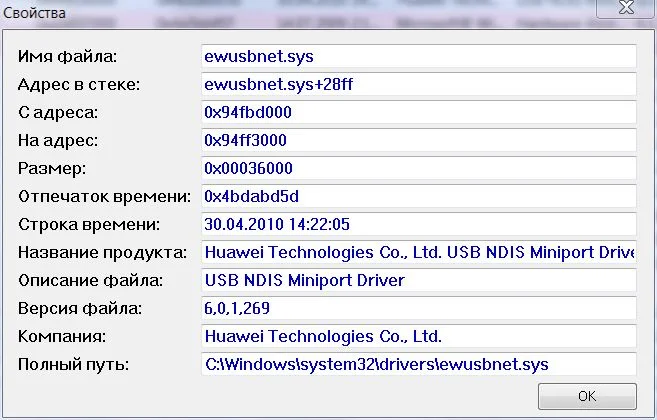Click the Имя файла field with ewusbnet.sys
This screenshot has height=420, width=657.
tap(419, 56)
